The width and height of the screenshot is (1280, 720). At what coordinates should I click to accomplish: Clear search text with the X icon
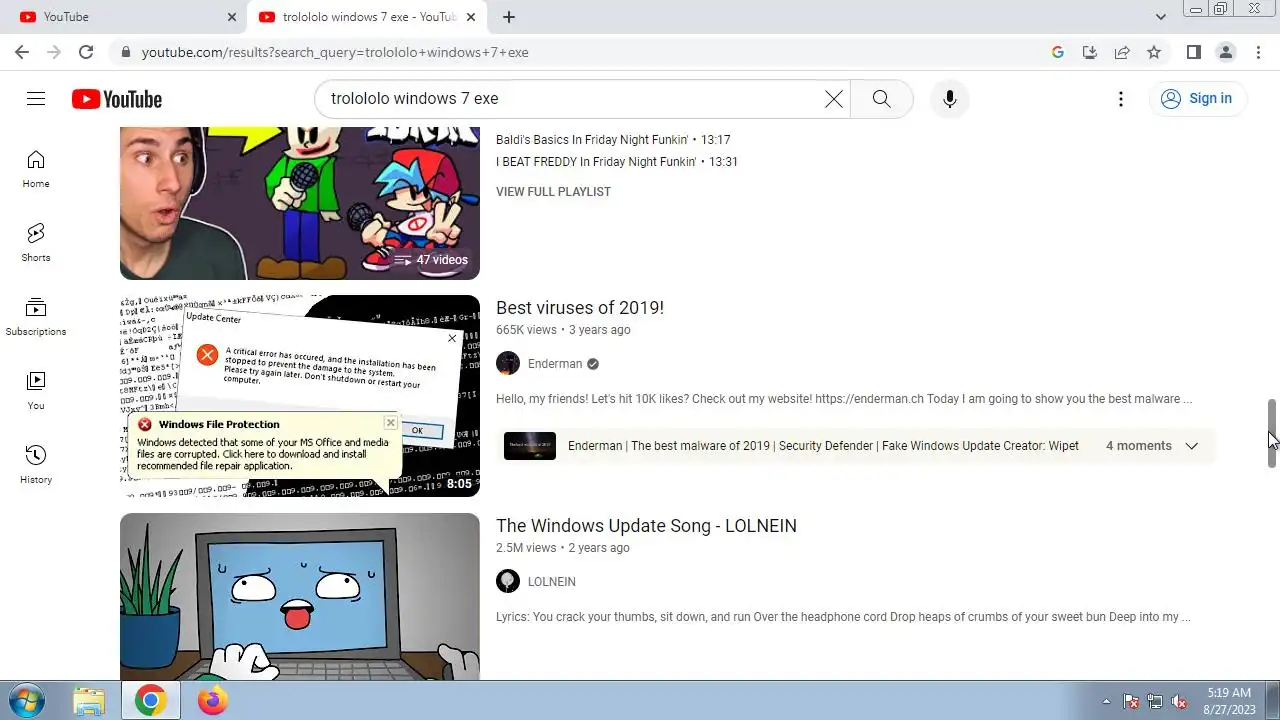pos(833,99)
